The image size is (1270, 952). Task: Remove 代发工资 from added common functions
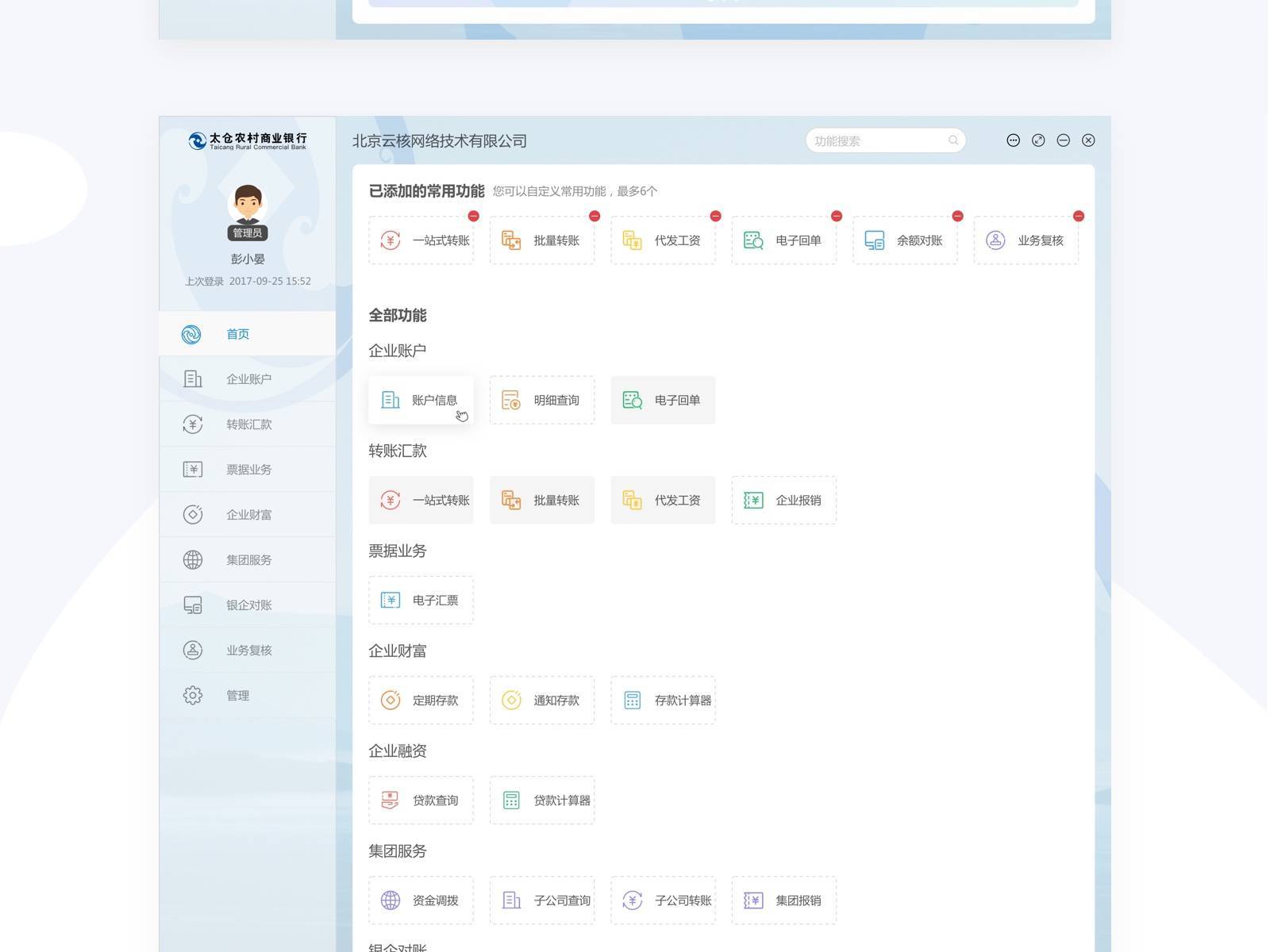(x=715, y=216)
